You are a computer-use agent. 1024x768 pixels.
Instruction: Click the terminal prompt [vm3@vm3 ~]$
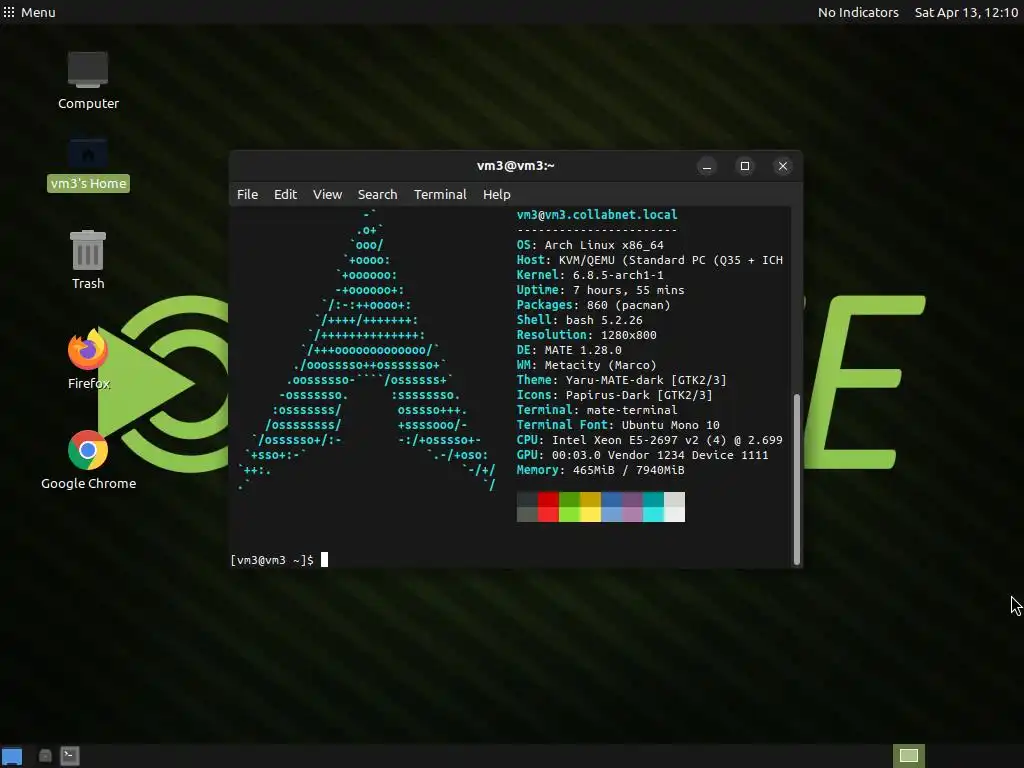tap(272, 560)
